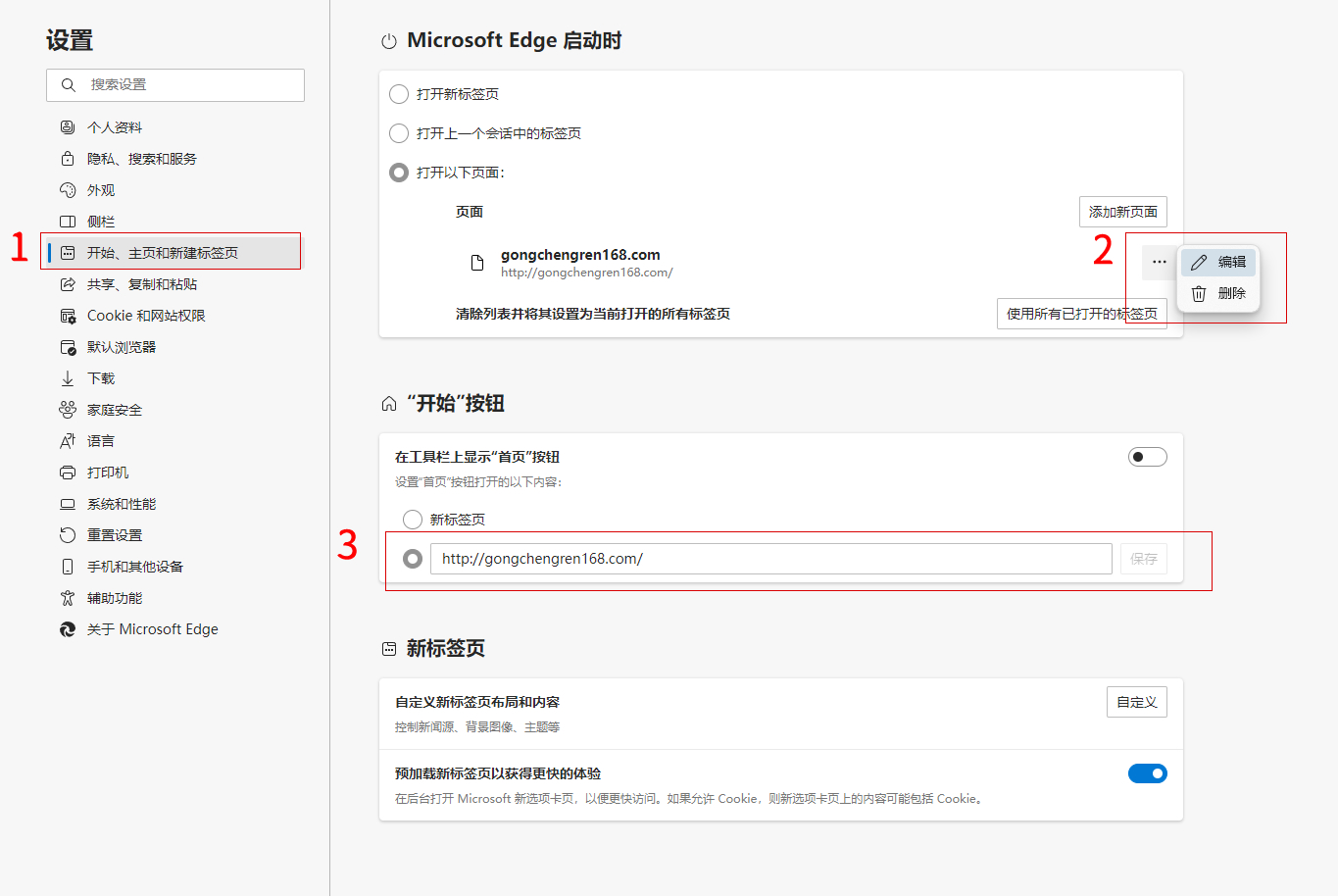
Task: Open the three-dot more options for gongchengren168.com
Action: pos(1159,262)
